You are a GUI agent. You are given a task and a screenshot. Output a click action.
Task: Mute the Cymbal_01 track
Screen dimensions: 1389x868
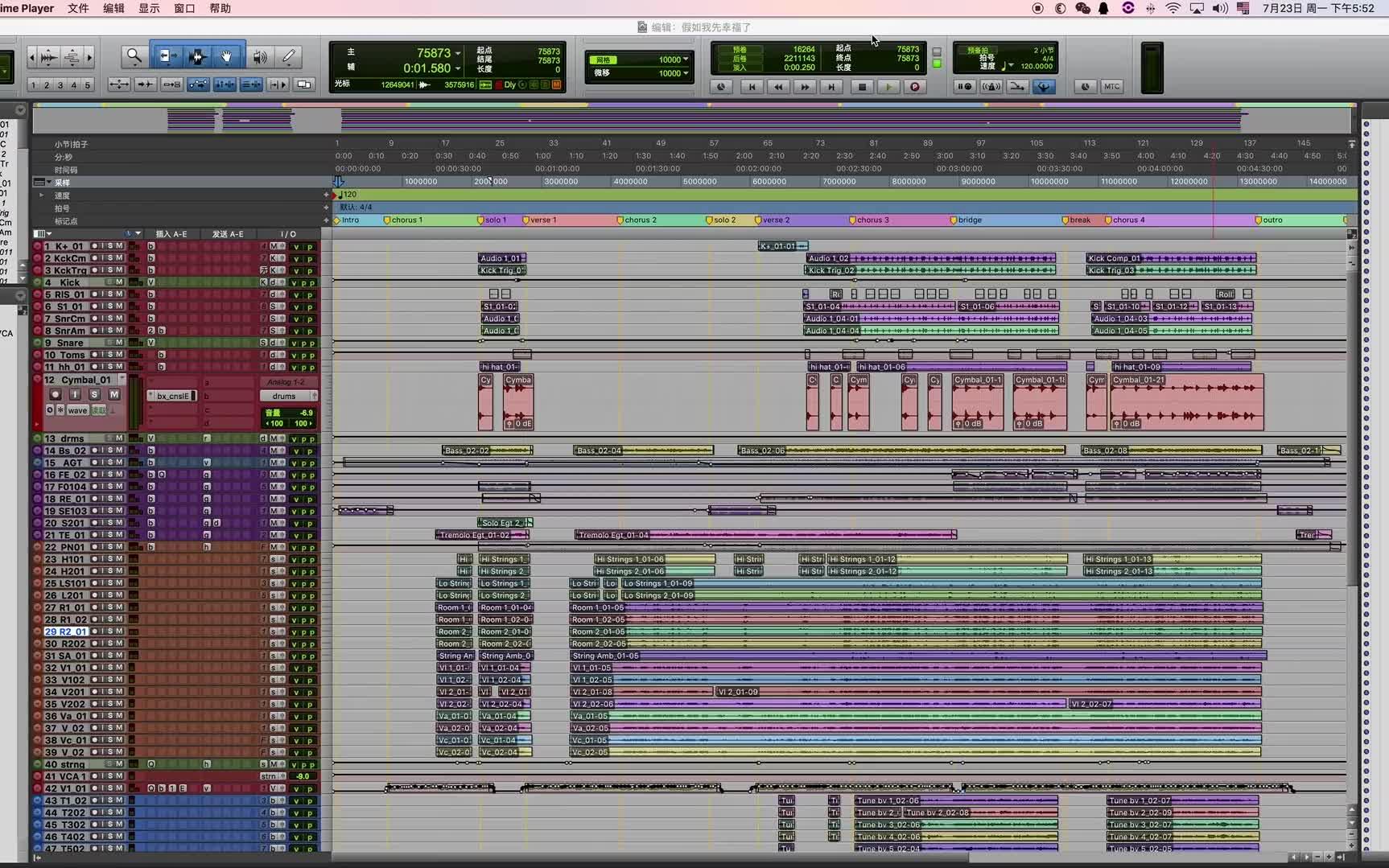coord(114,394)
